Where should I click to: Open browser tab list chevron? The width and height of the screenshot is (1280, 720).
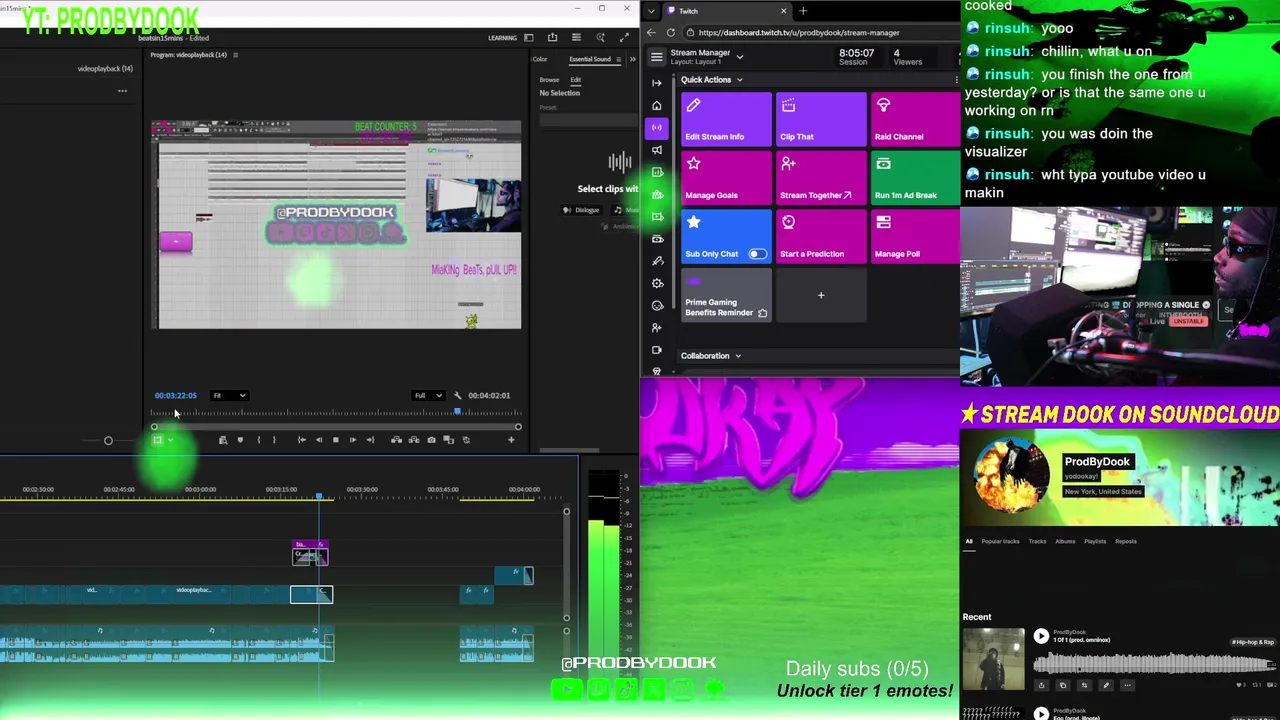pos(652,11)
